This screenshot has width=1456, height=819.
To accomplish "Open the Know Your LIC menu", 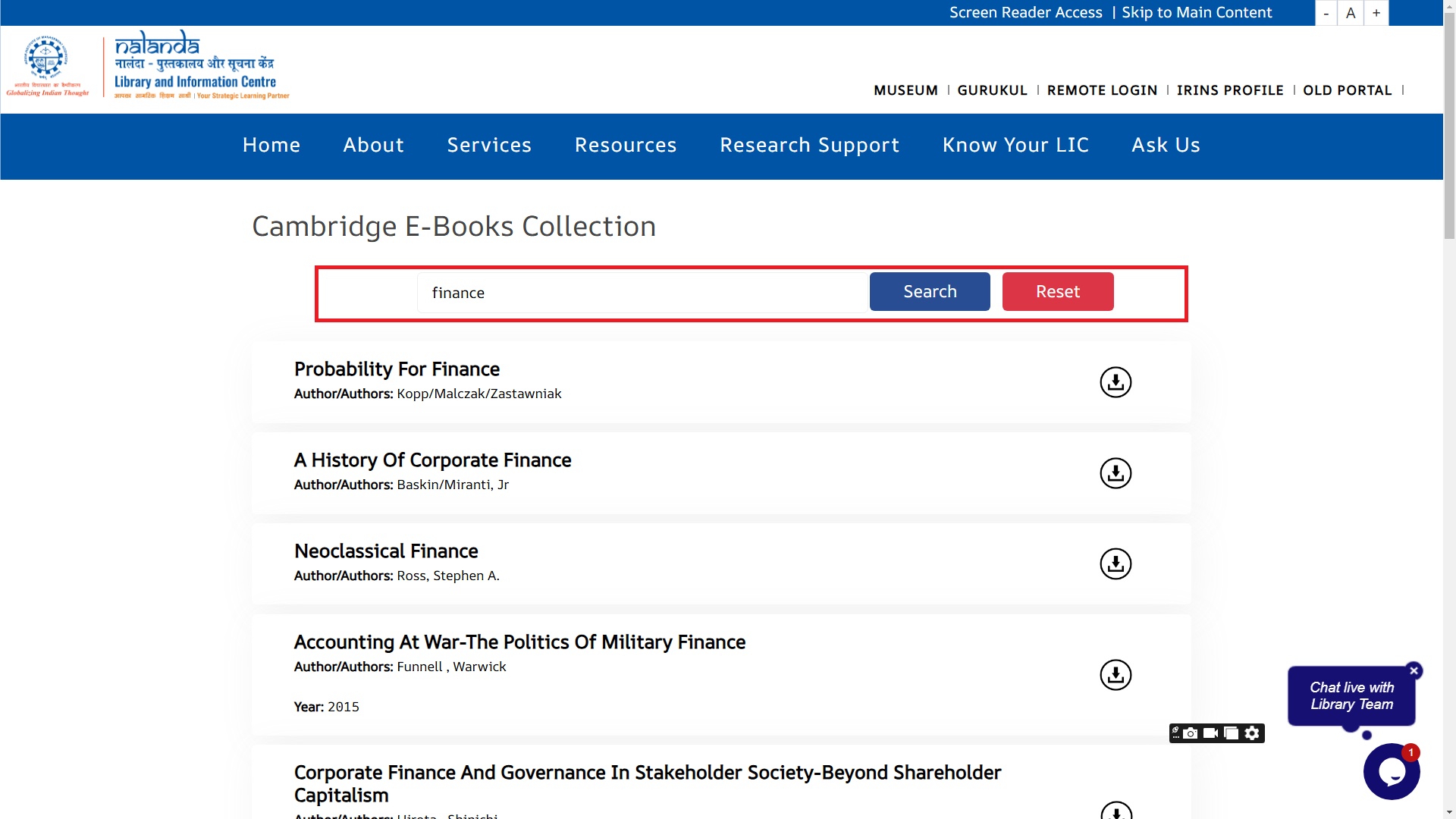I will tap(1015, 145).
